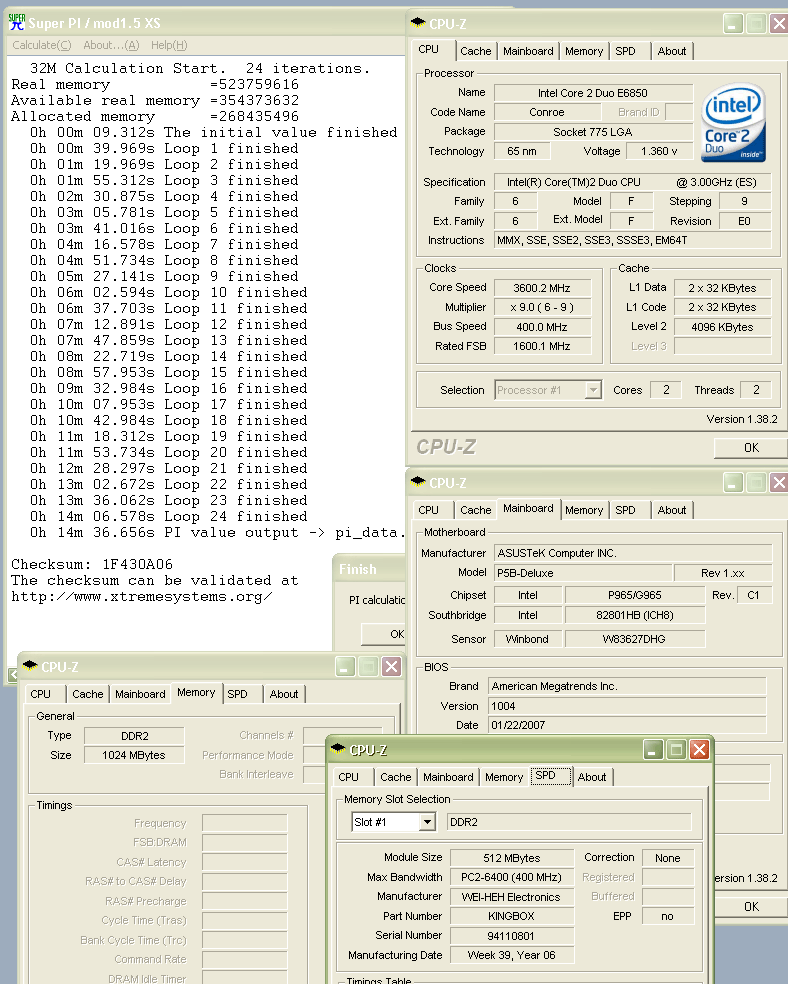Screen dimensions: 788x984
Task: Click the motherboard Model field P5B-Deluxe
Action: [x=583, y=573]
